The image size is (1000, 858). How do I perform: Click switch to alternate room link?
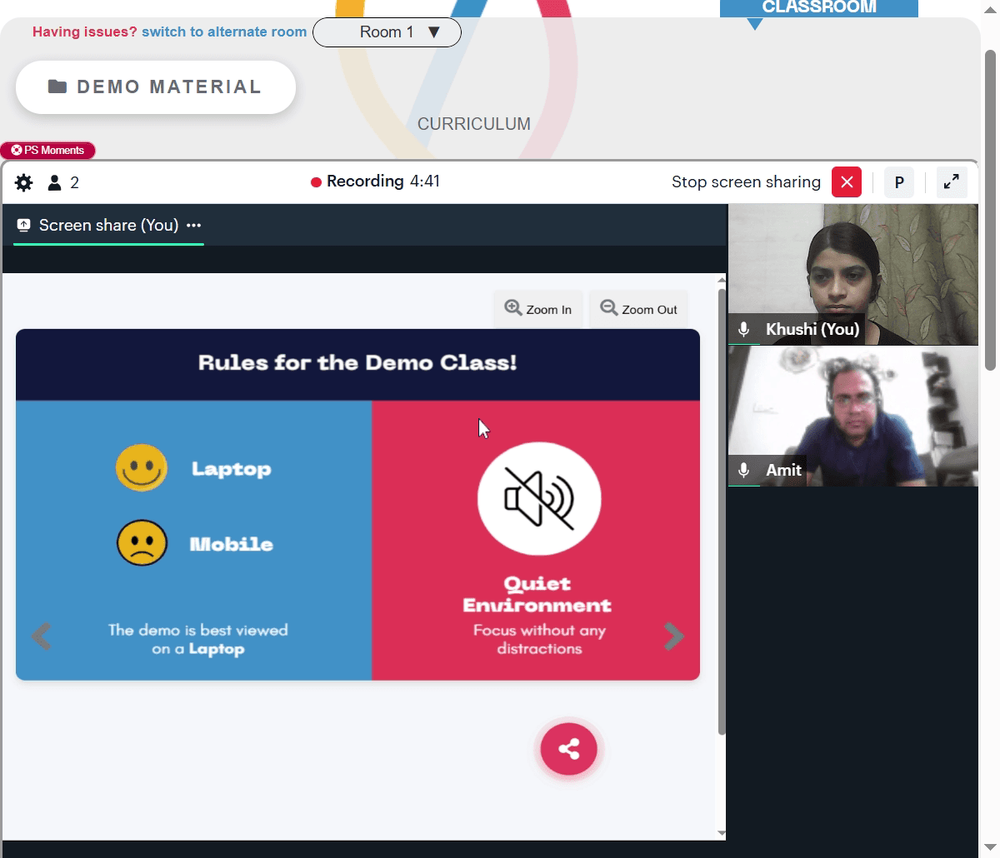pos(224,32)
